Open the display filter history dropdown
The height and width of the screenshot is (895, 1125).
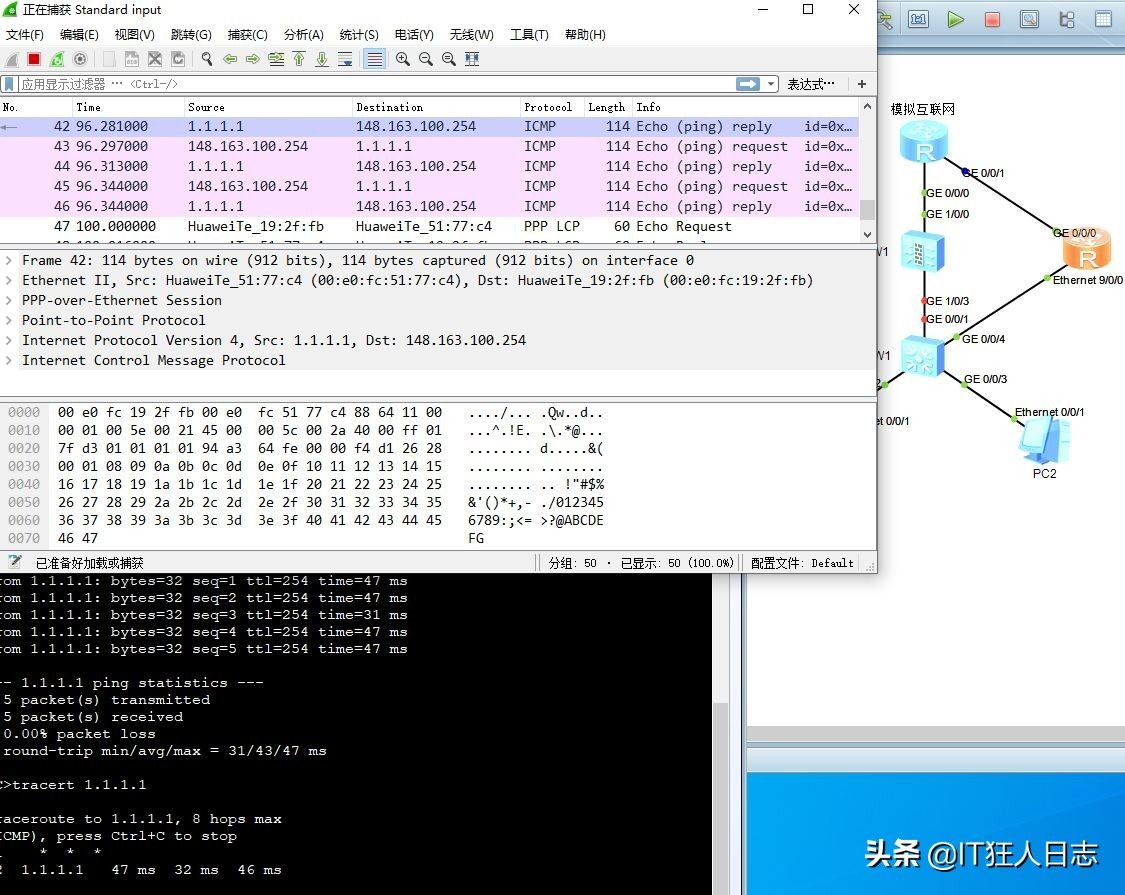[x=771, y=85]
